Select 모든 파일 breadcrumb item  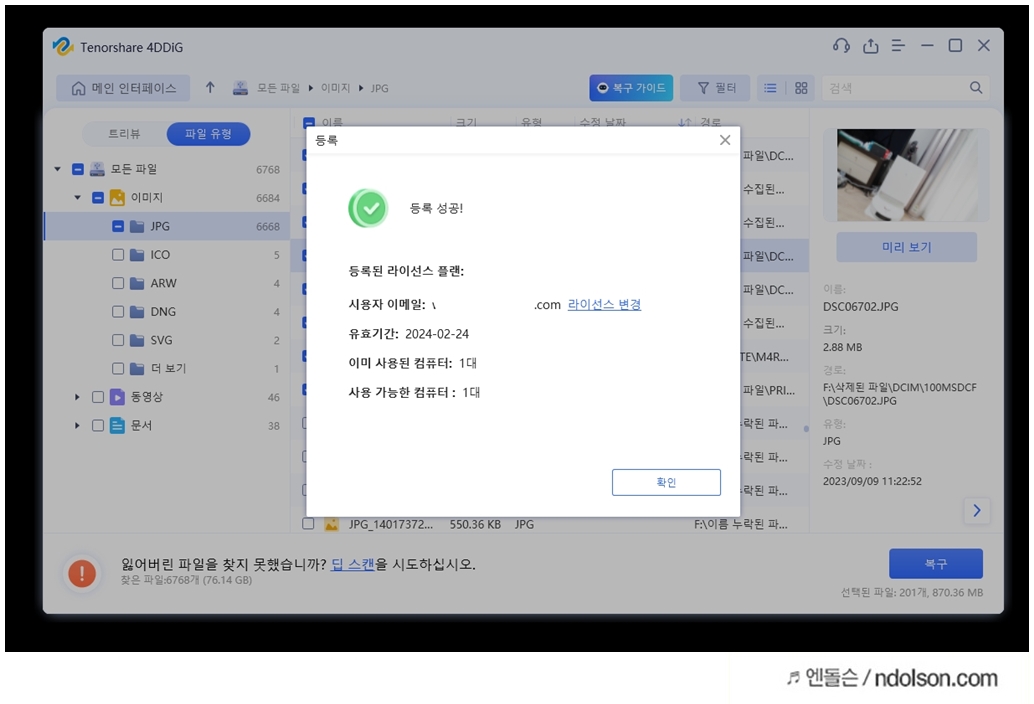pyautogui.click(x=278, y=88)
